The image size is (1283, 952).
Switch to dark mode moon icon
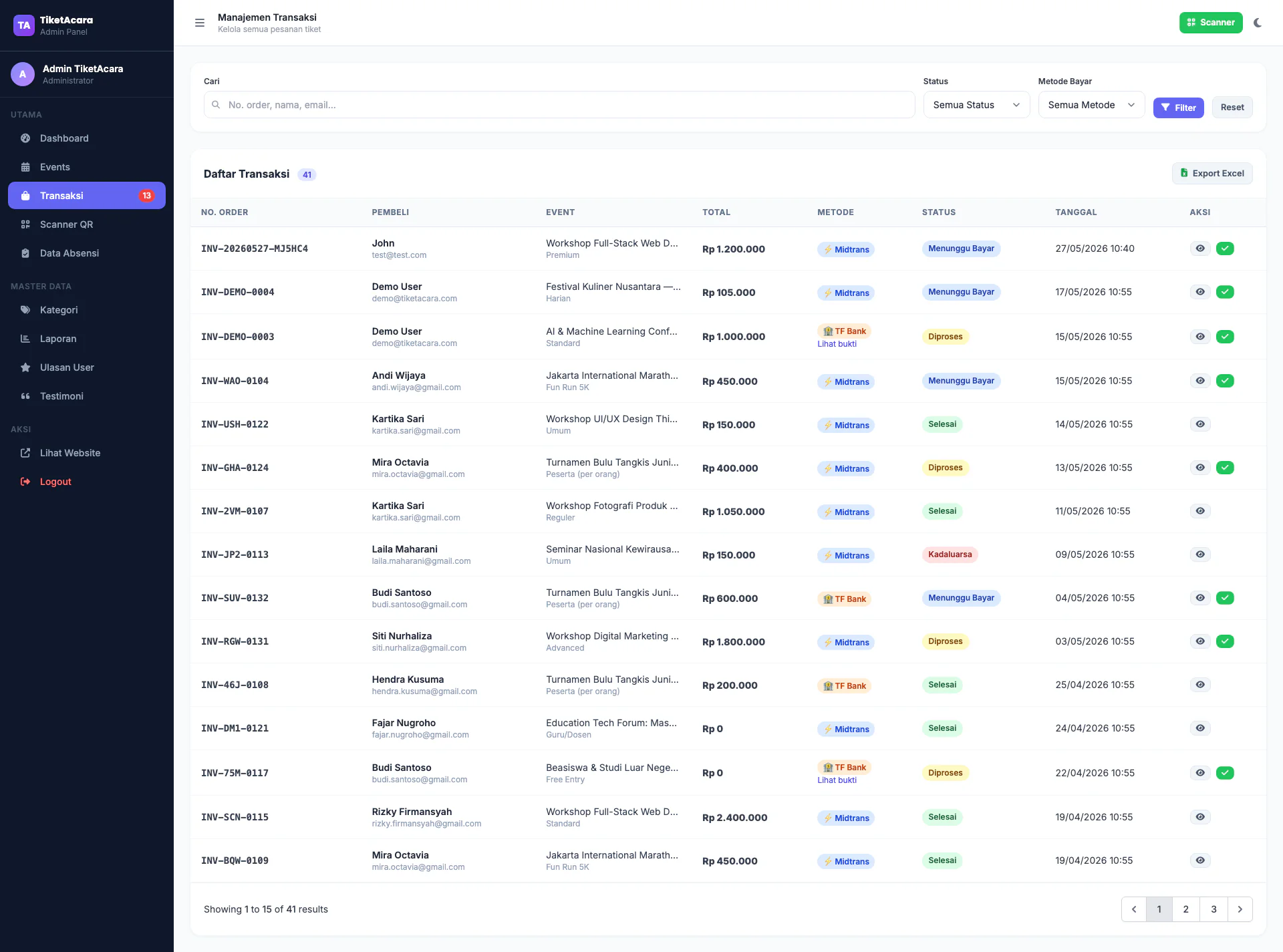tap(1258, 23)
